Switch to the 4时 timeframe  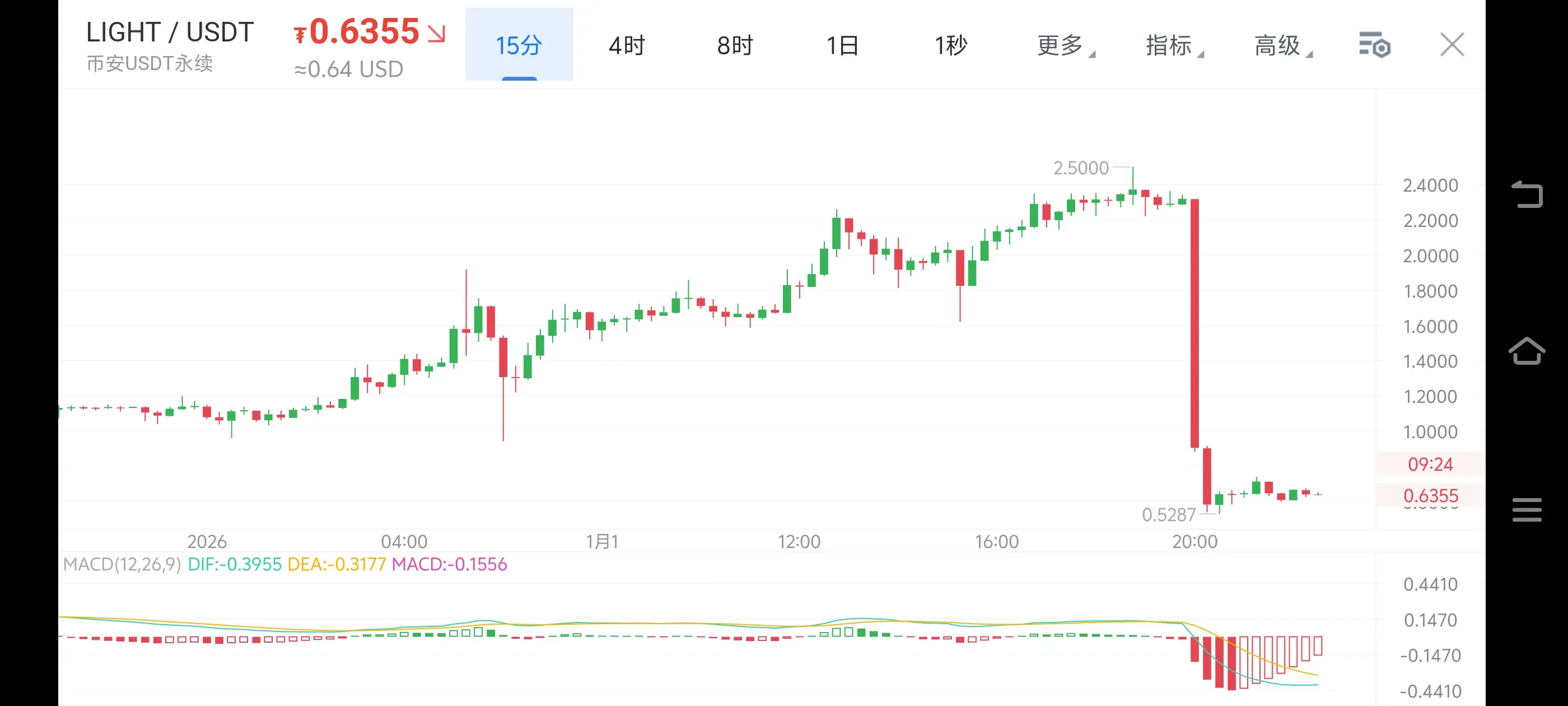point(626,45)
